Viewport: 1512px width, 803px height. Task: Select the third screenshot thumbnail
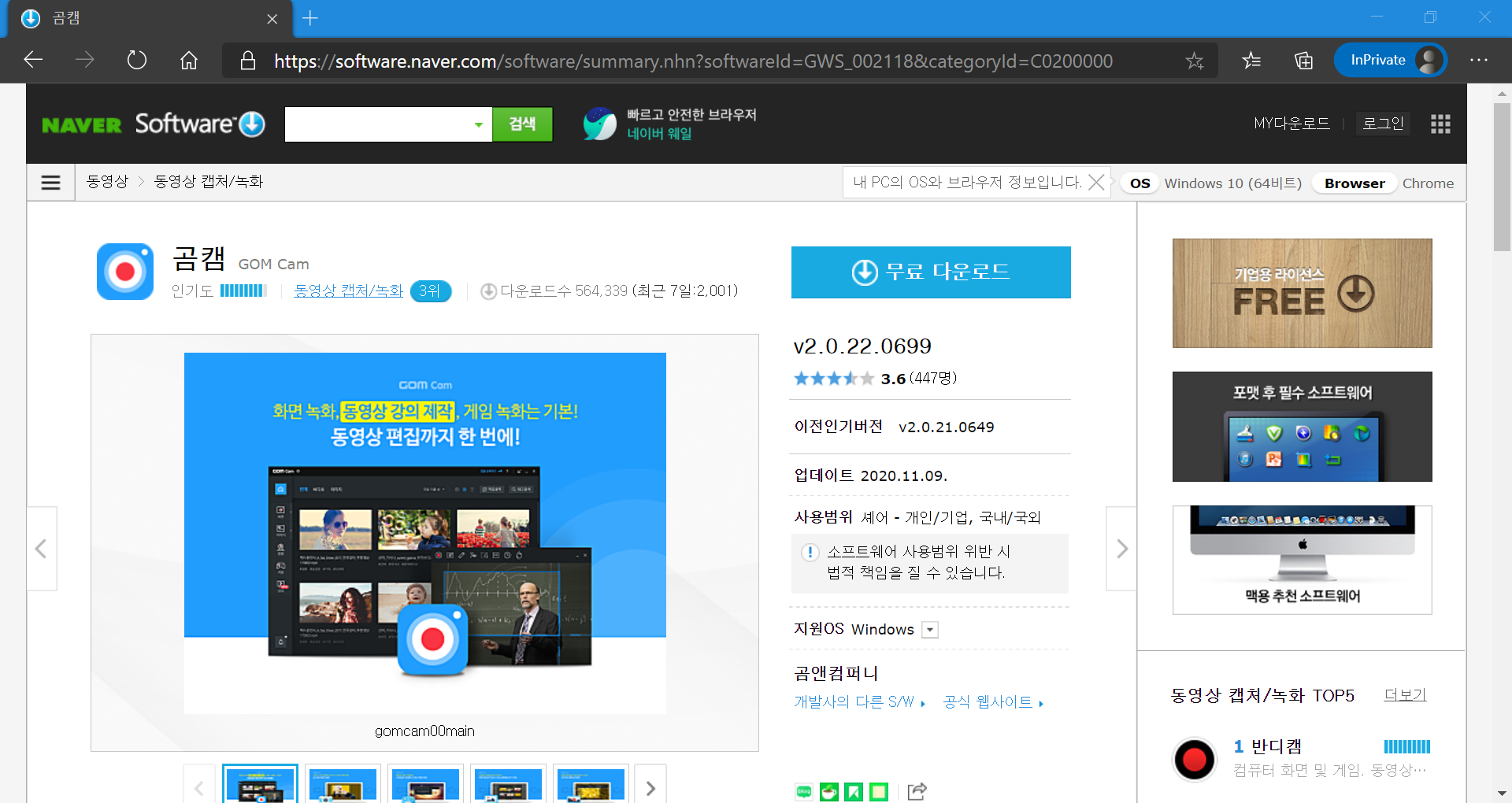coord(425,785)
